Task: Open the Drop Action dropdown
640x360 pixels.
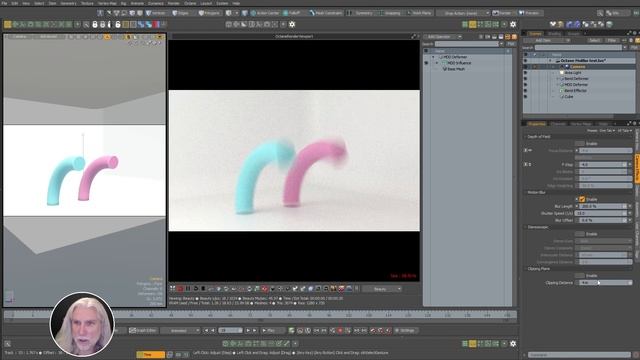Action: (463, 13)
